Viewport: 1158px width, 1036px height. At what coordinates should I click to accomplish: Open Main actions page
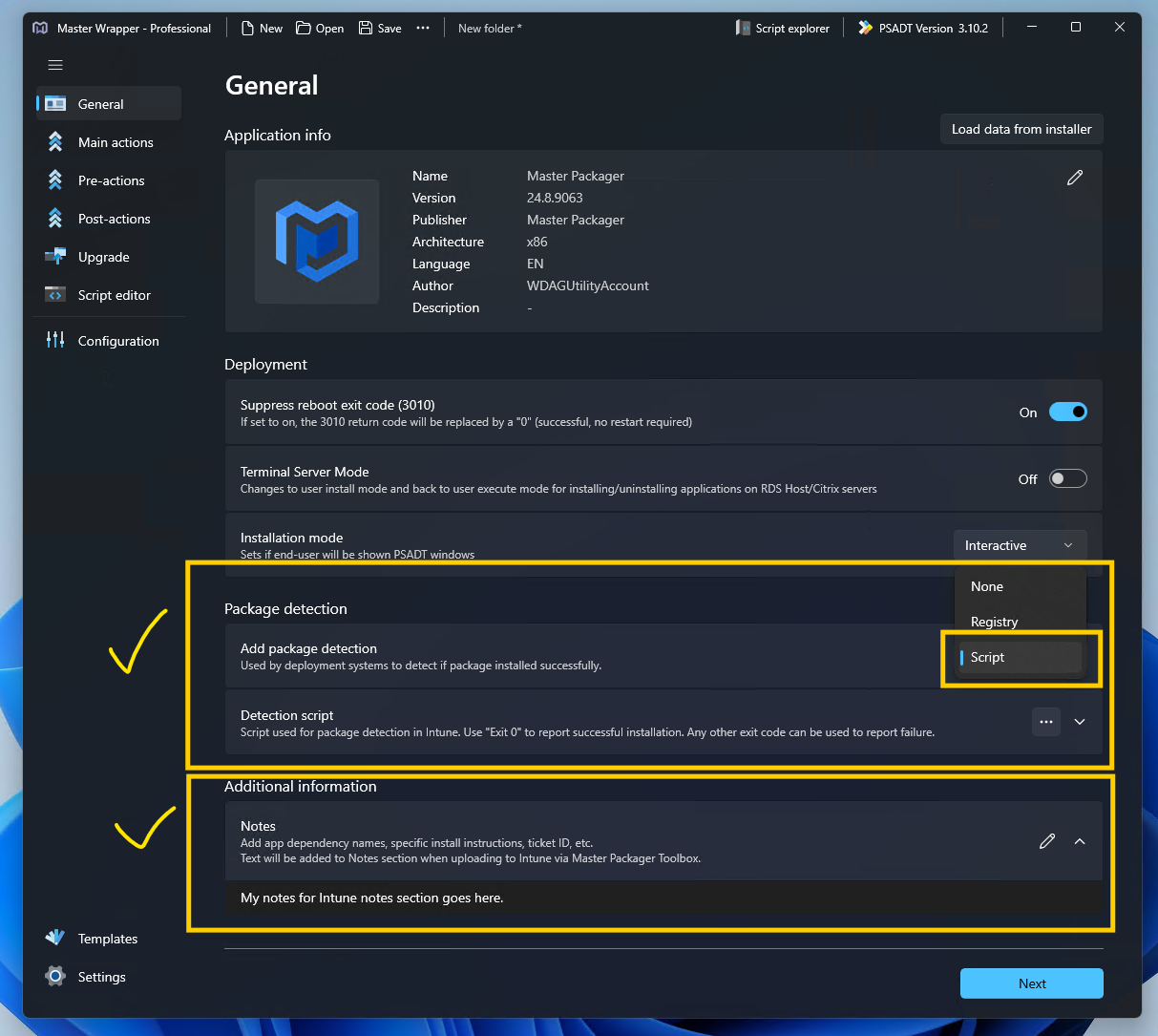109,142
